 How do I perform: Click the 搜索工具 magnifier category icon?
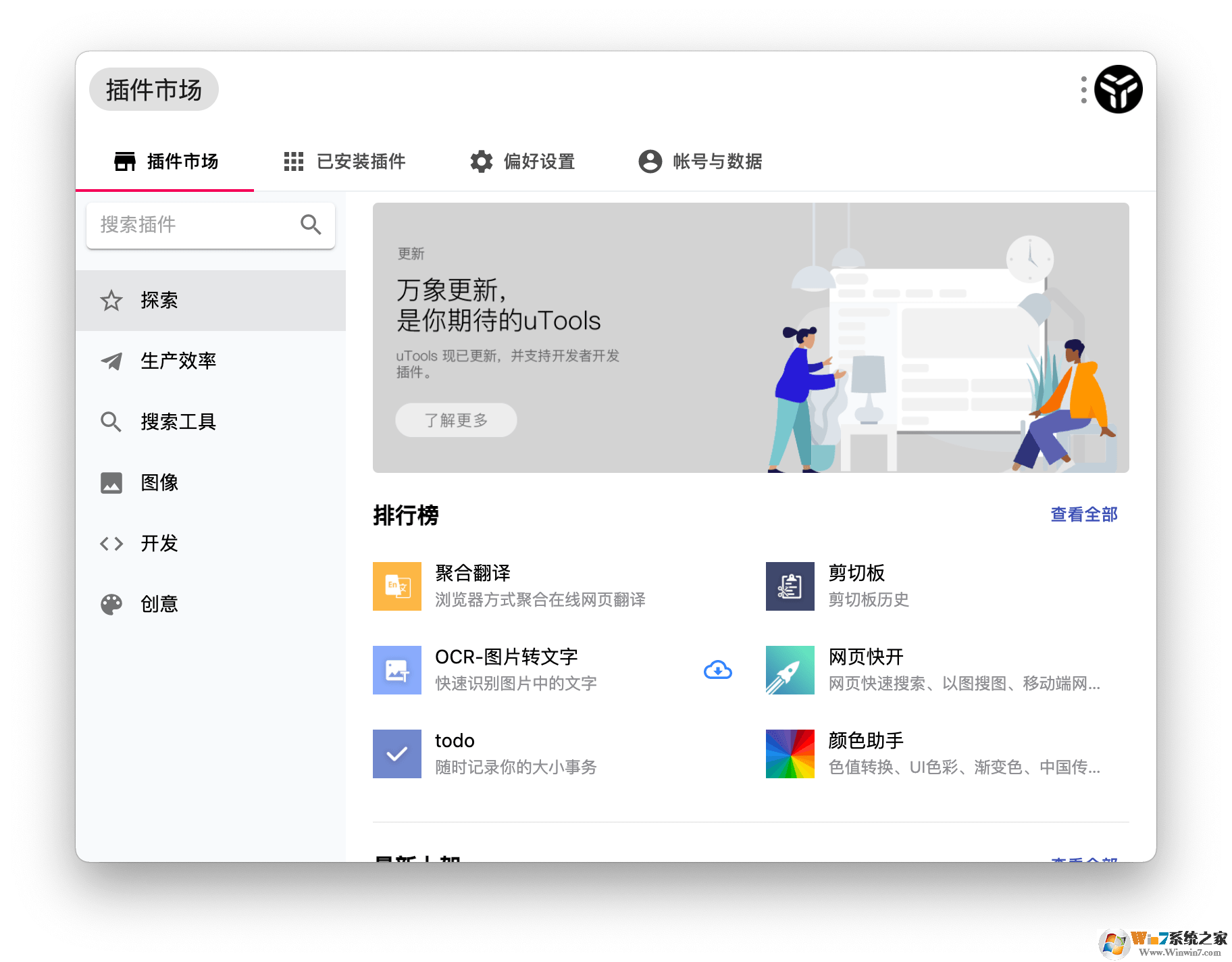(111, 422)
